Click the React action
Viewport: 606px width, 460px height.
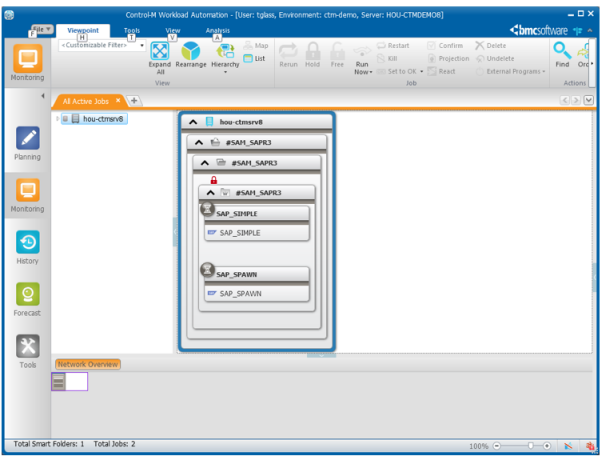point(441,72)
